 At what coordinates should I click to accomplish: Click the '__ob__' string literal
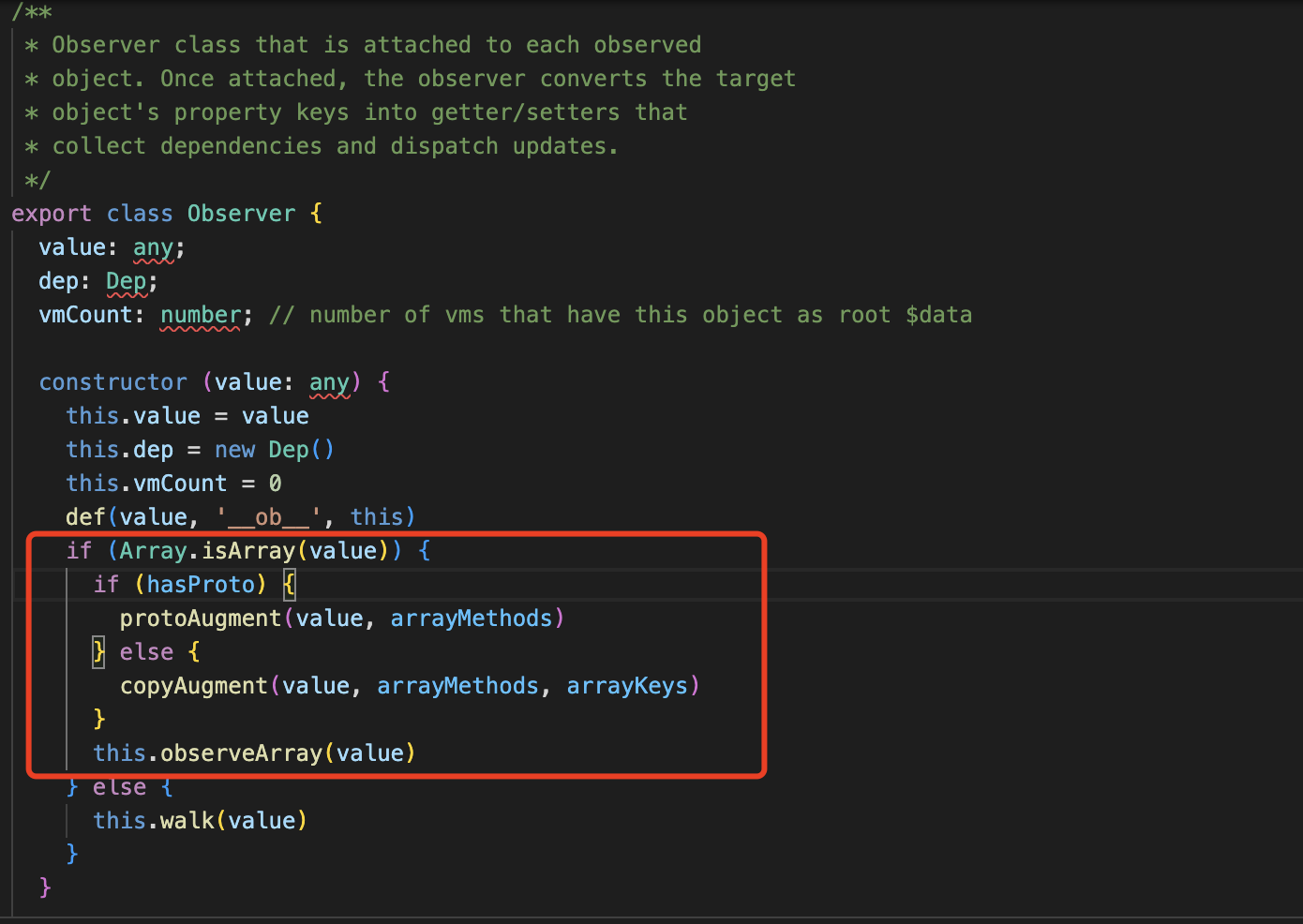[x=268, y=517]
